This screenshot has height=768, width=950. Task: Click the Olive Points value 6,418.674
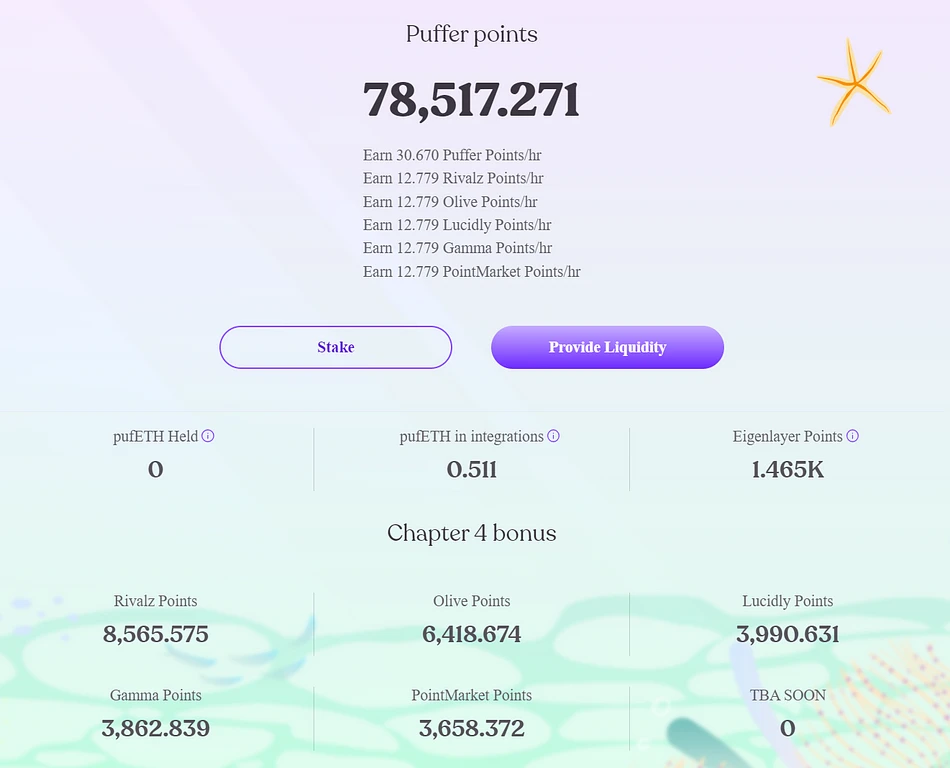471,634
